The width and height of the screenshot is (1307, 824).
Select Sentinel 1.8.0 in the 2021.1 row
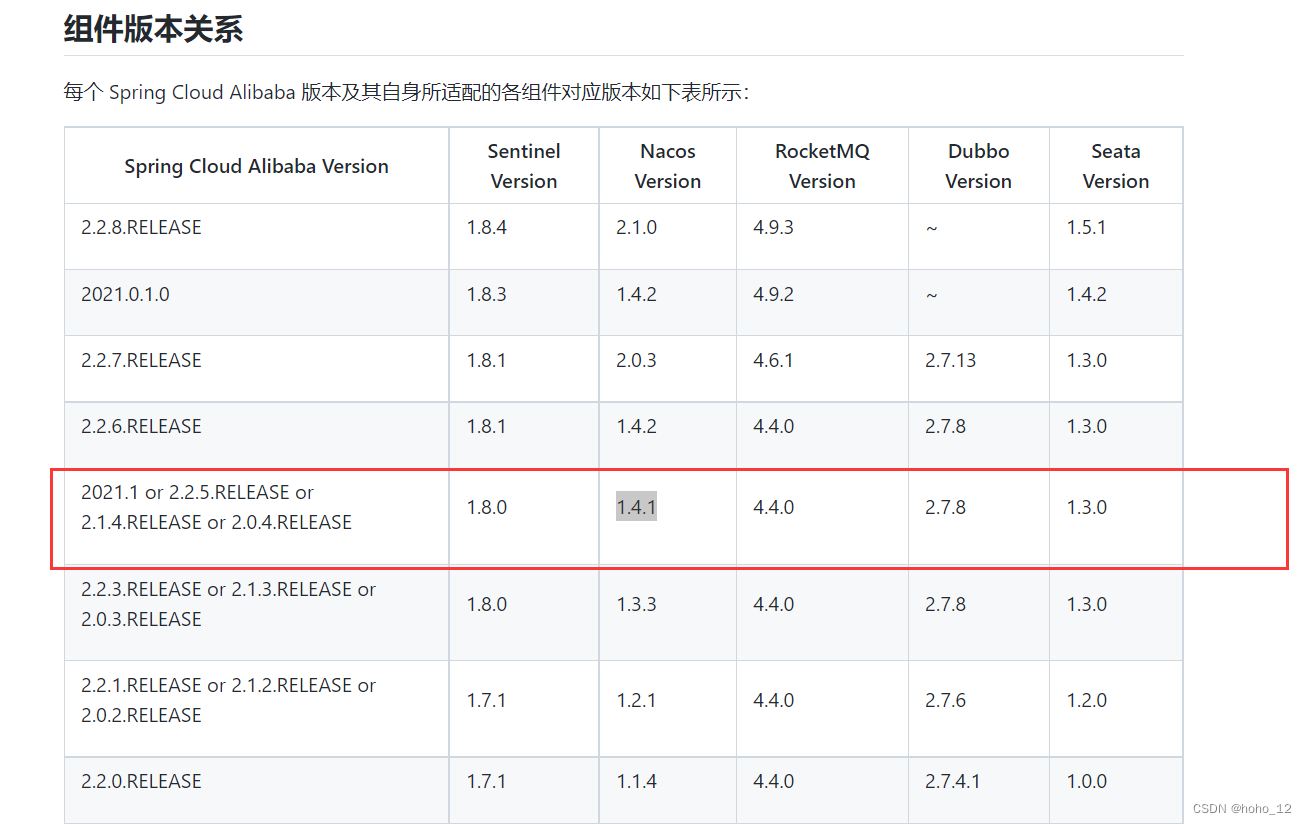pos(524,516)
